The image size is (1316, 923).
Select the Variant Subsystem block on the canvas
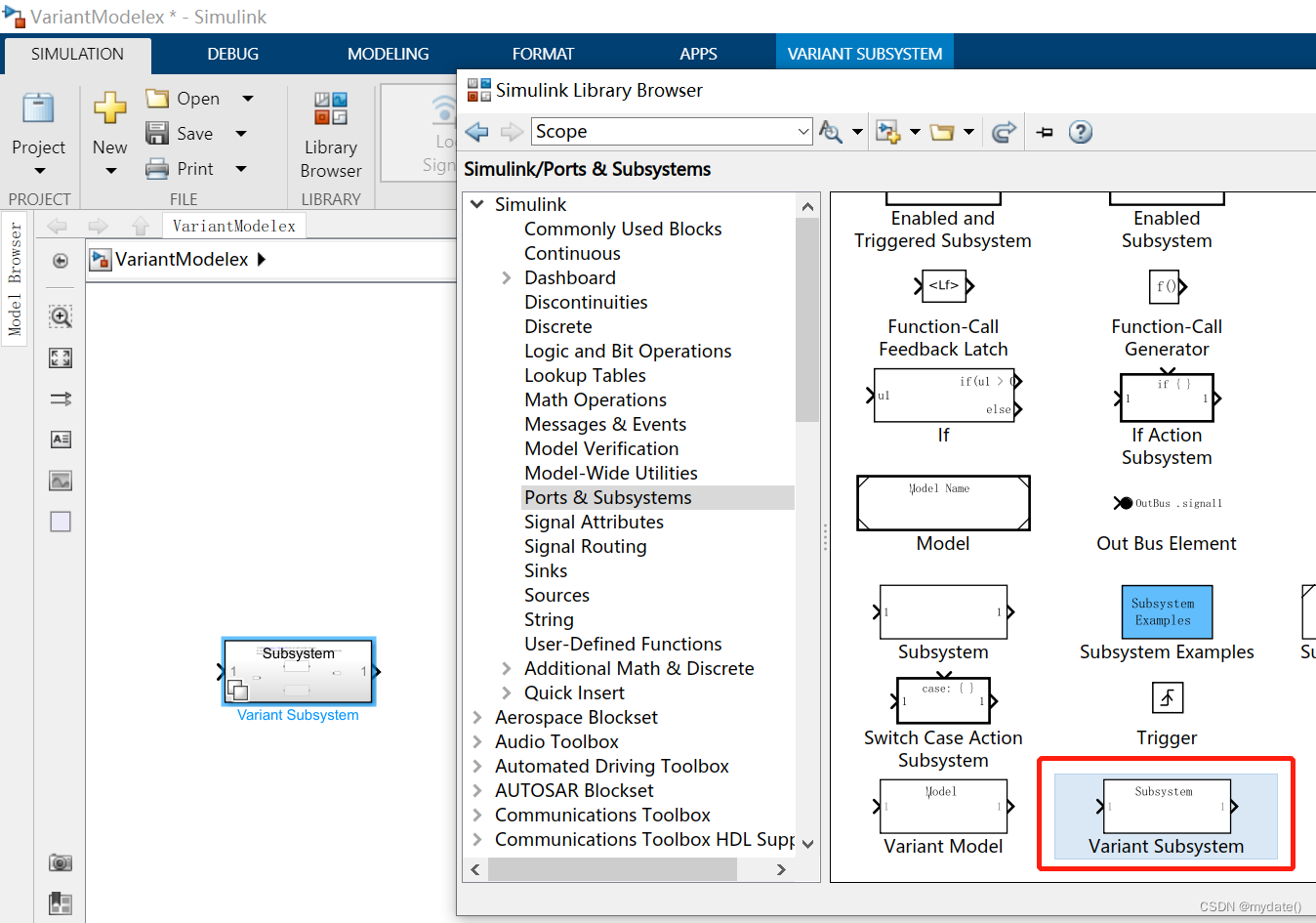tap(298, 672)
